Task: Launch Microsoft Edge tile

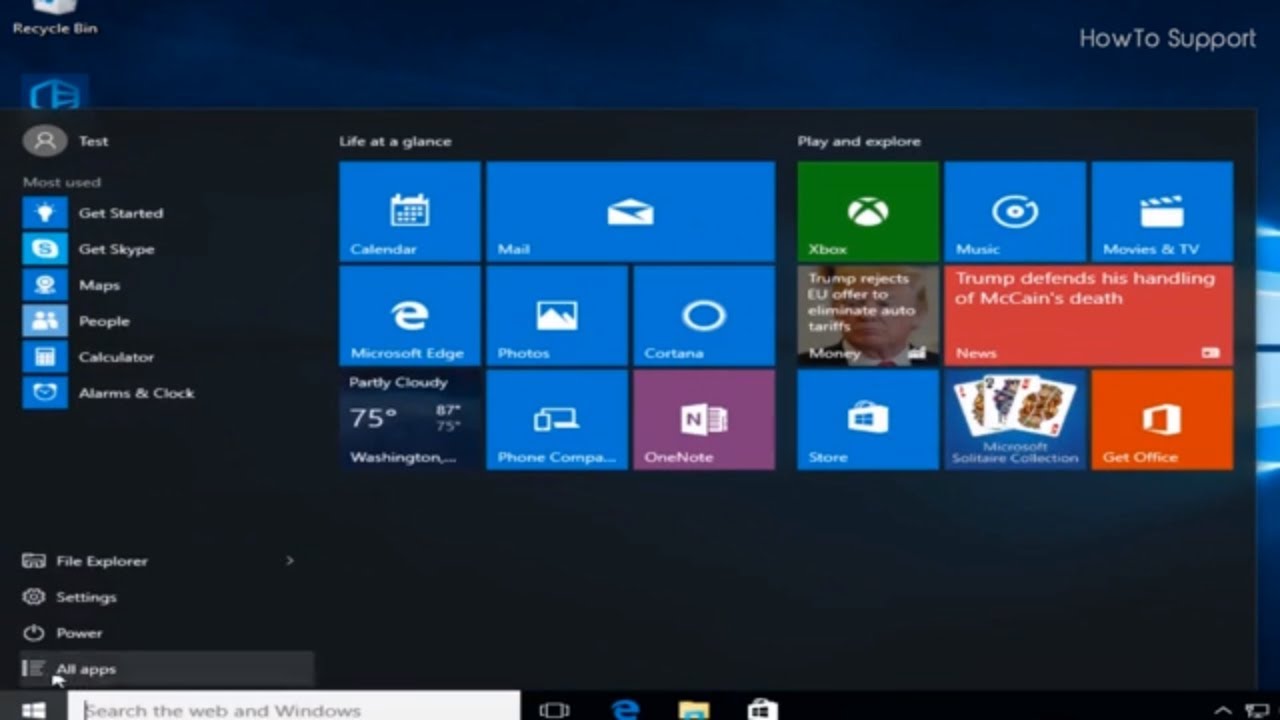Action: (x=410, y=315)
